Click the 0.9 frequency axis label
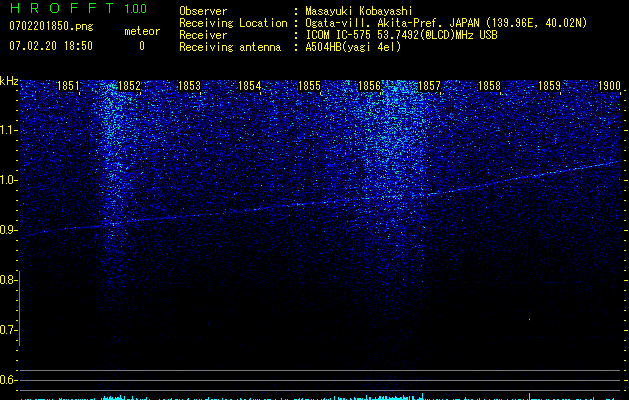Viewport: 629px width, 400px height. point(7,230)
